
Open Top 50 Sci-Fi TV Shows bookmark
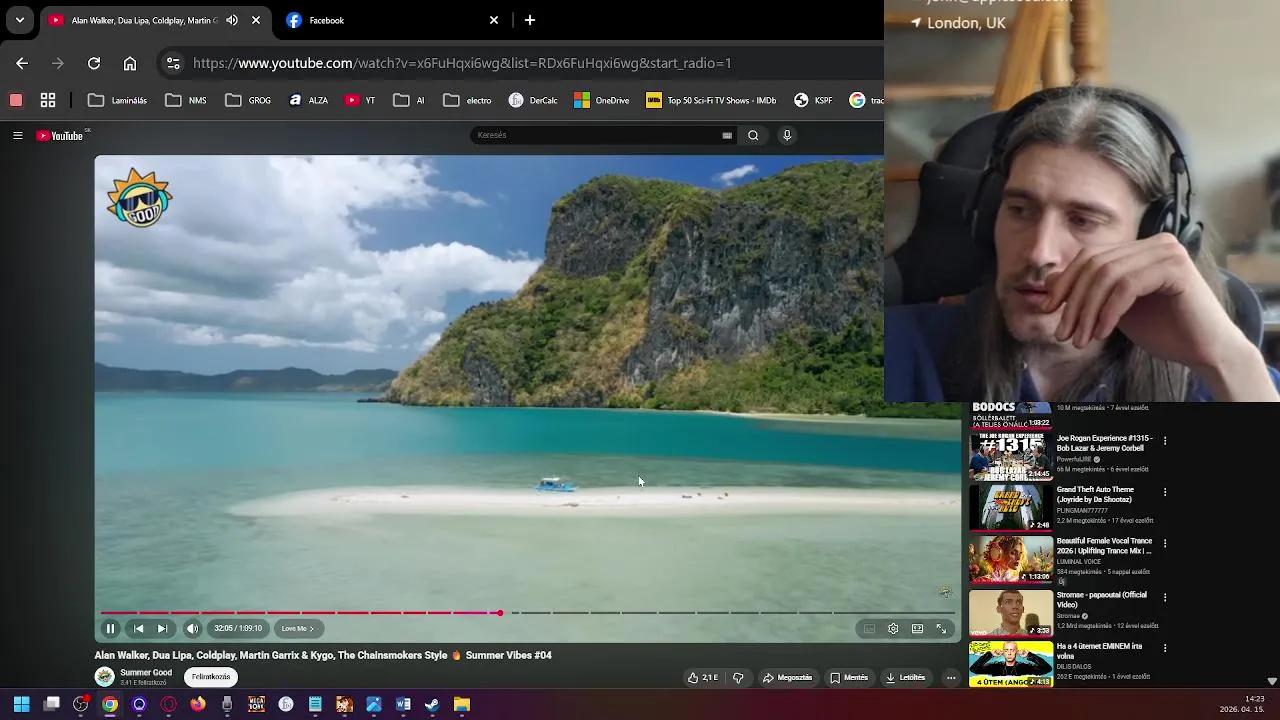[711, 100]
